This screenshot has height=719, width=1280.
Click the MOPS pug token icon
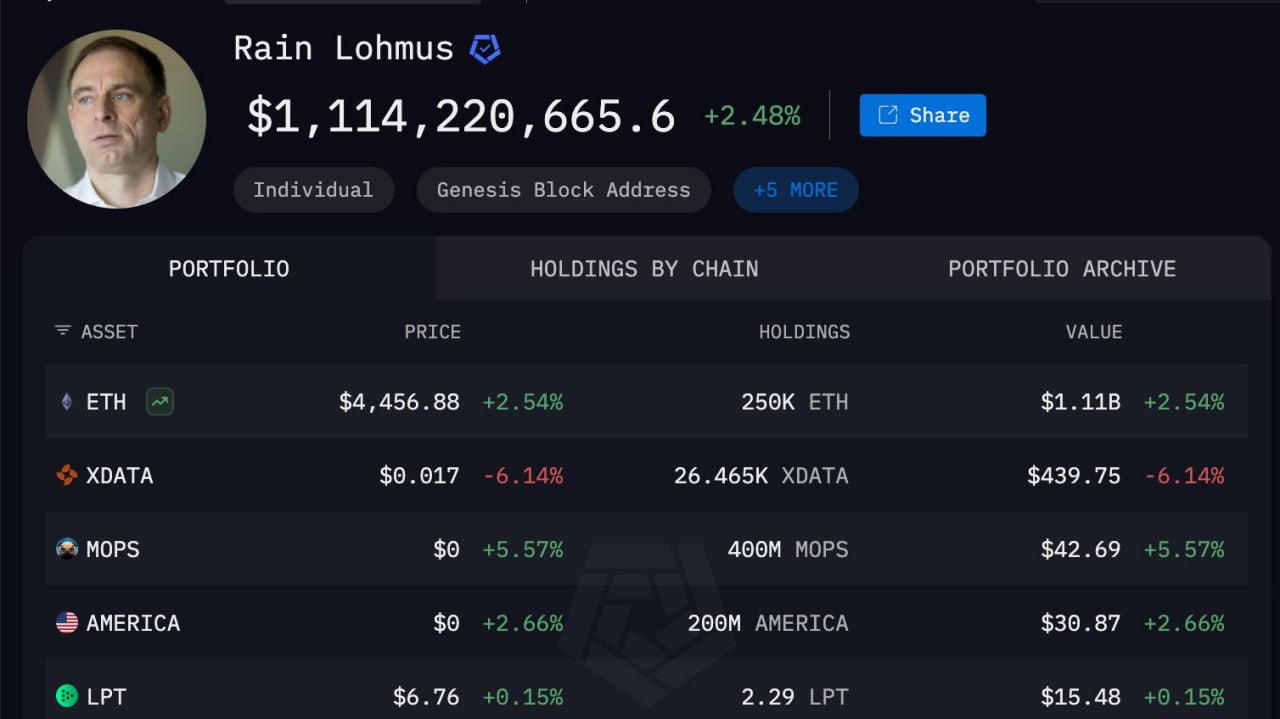click(x=67, y=549)
